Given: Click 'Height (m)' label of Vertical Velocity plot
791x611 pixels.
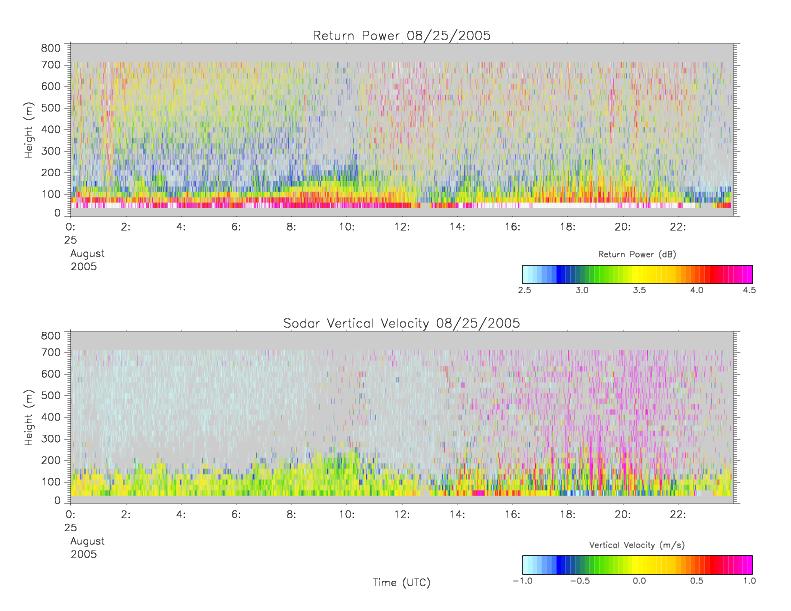Looking at the screenshot, I should (29, 418).
